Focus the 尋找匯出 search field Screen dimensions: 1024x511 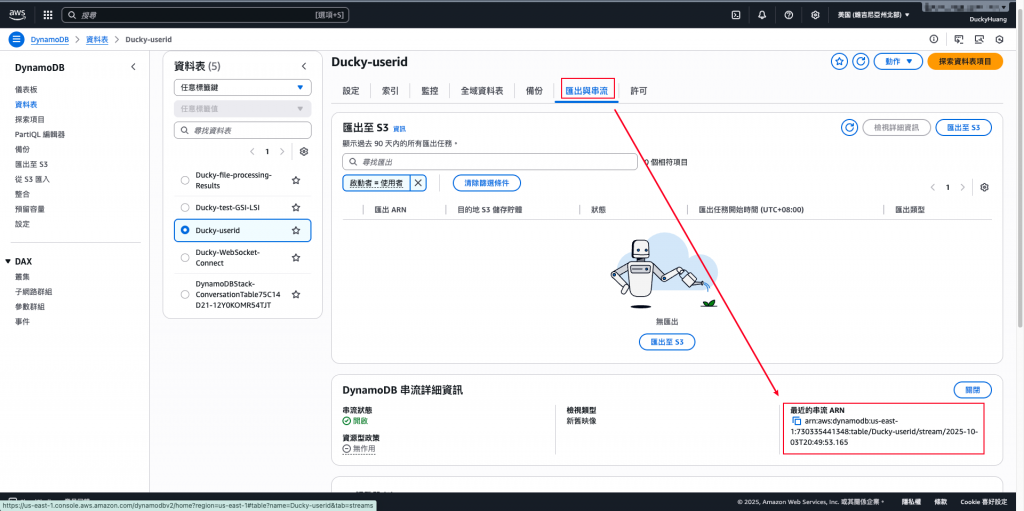click(x=490, y=161)
